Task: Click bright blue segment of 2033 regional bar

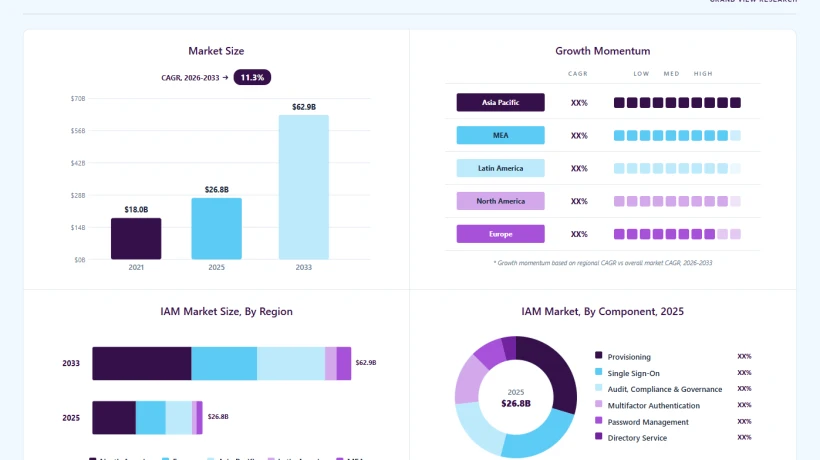Action: click(224, 363)
